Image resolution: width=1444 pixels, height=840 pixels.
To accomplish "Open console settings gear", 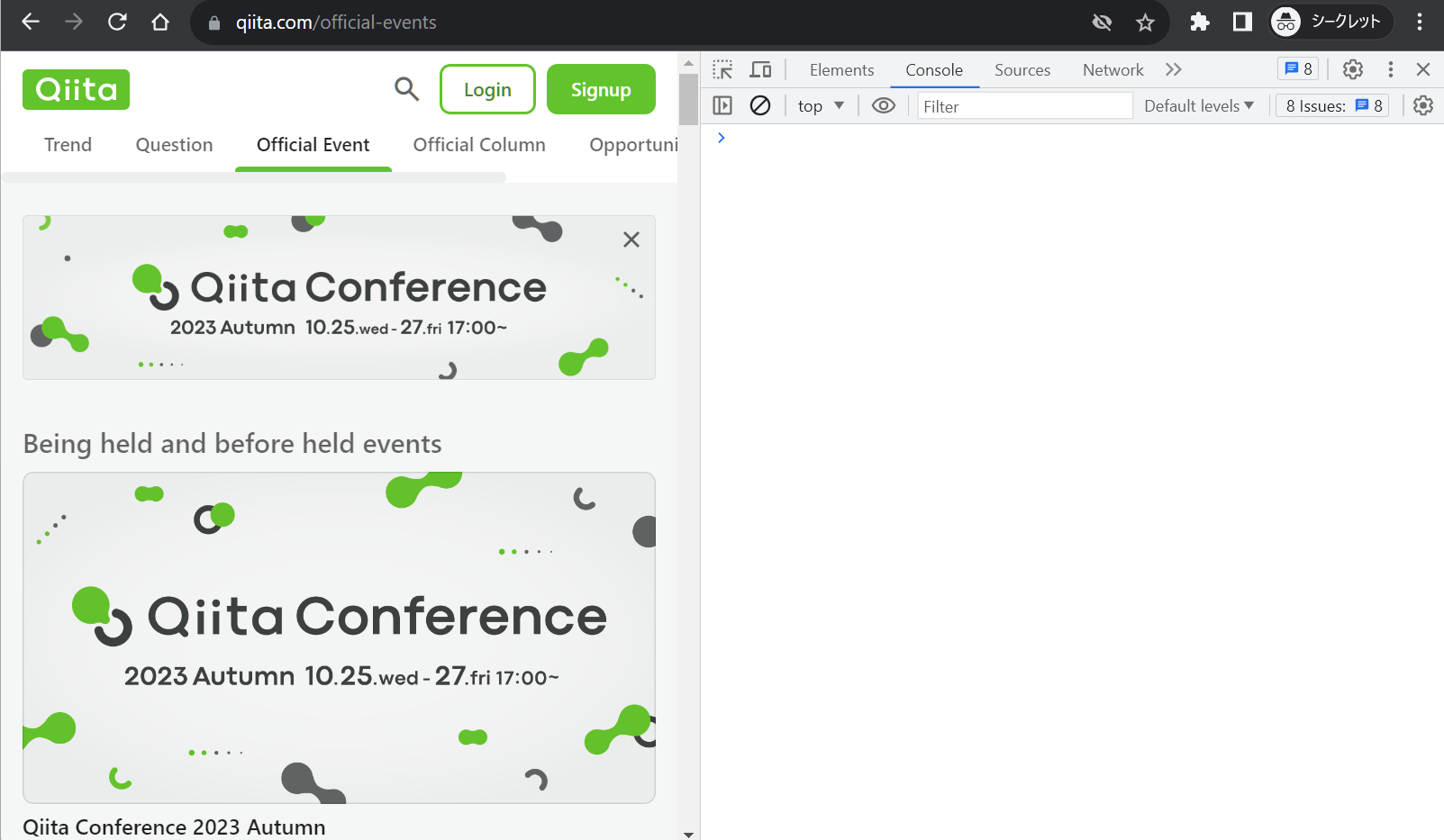I will pos(1423,105).
